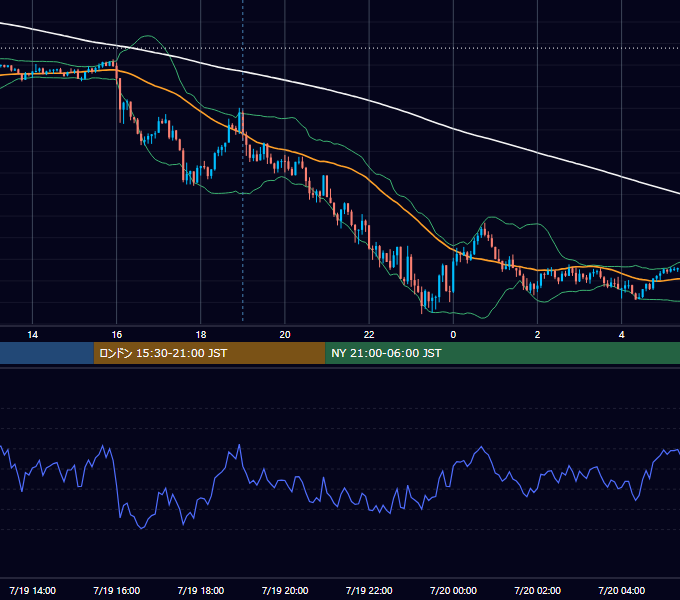This screenshot has height=600, width=680.
Task: Click the 7/20 00:00 indicator time label
Action: (453, 590)
